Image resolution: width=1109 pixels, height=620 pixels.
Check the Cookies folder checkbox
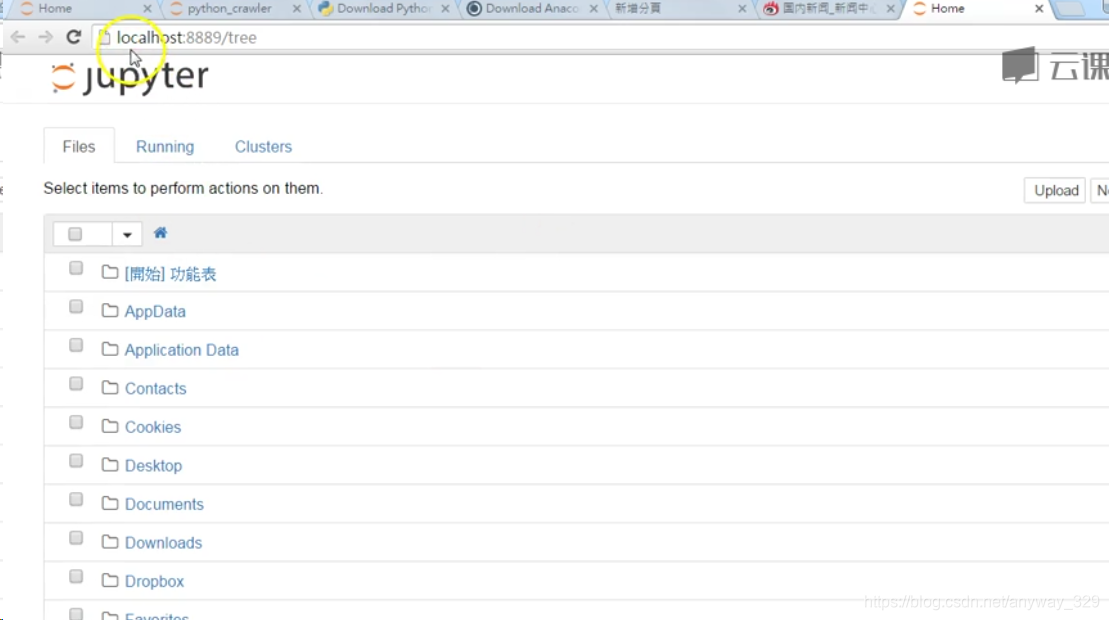[76, 422]
